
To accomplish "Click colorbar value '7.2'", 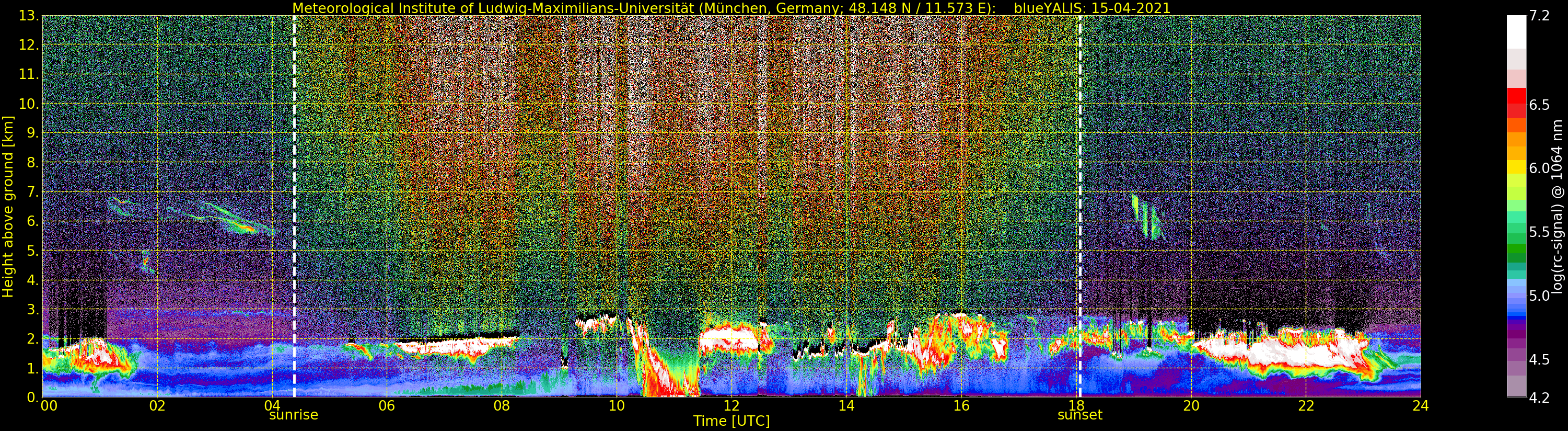I will (1539, 15).
